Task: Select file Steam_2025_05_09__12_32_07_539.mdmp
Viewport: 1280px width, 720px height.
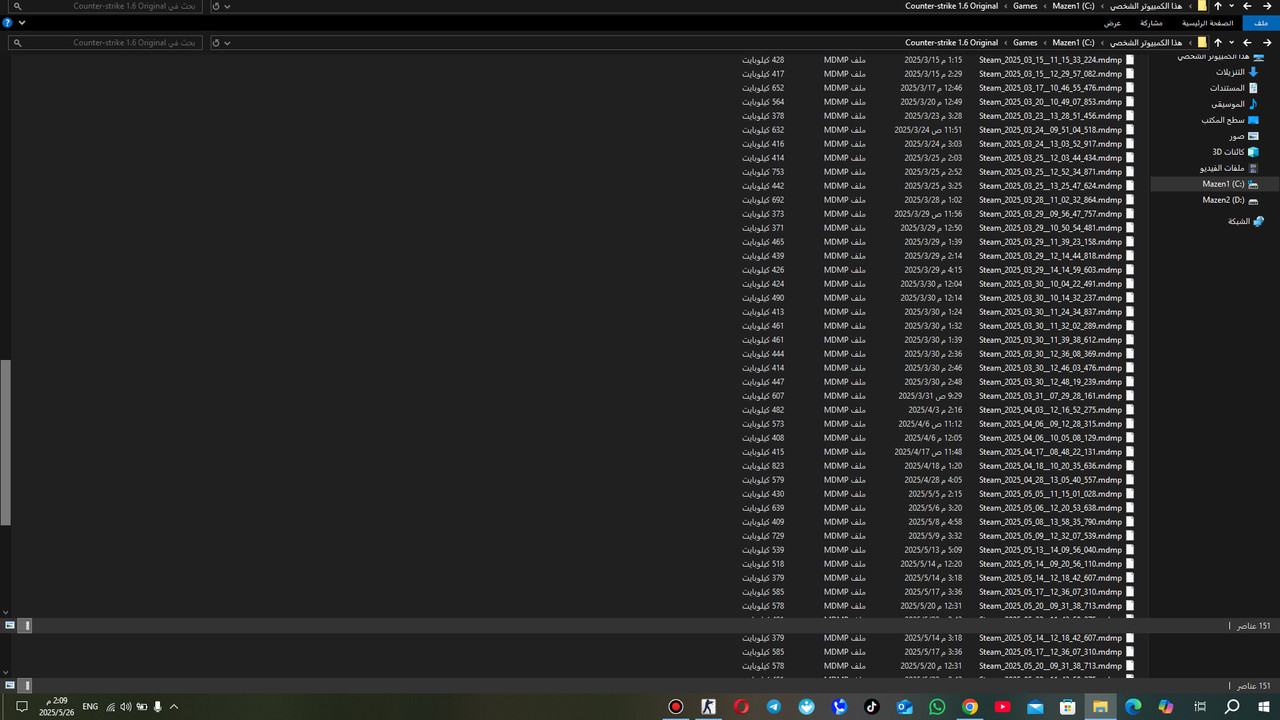Action: pos(1050,536)
